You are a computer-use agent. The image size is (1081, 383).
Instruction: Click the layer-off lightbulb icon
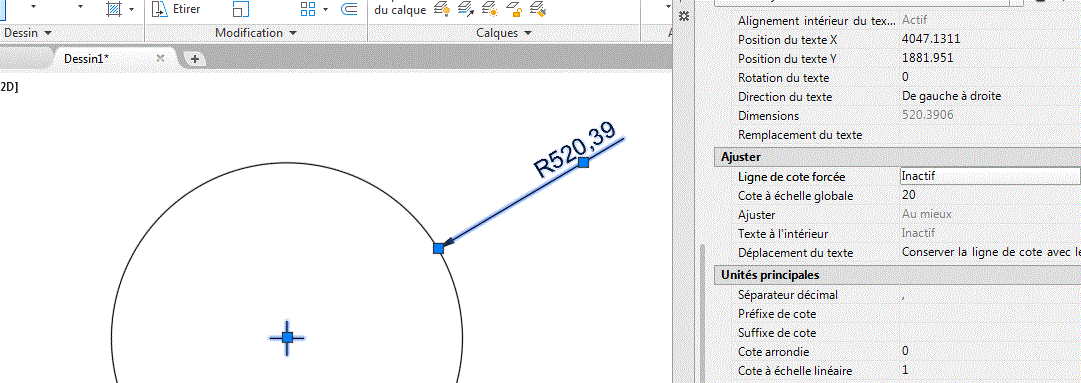tap(442, 9)
